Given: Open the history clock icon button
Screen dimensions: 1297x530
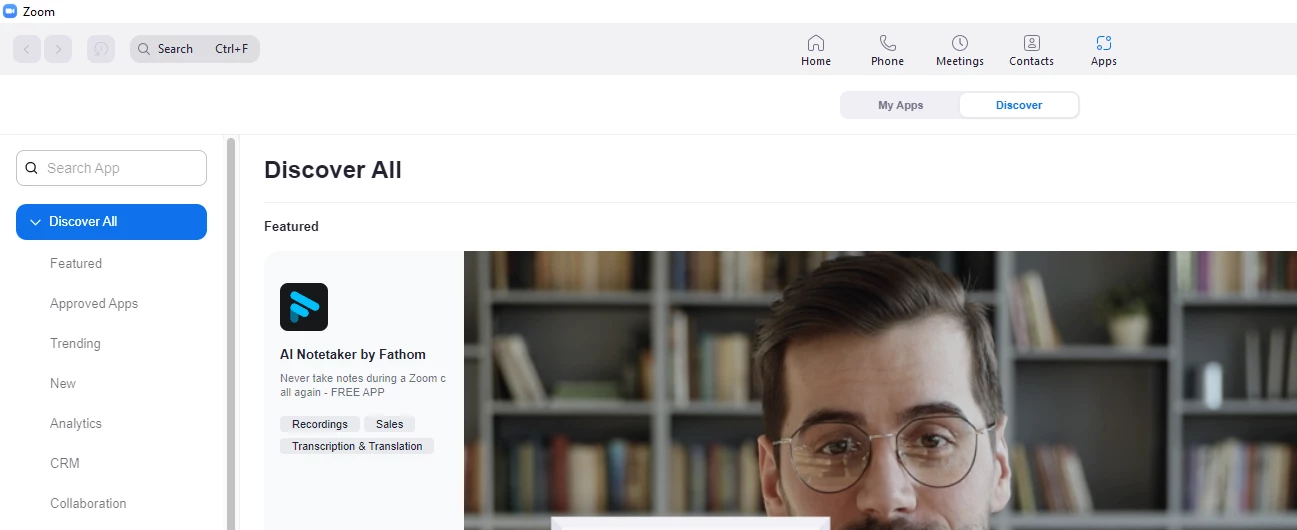Looking at the screenshot, I should click(101, 49).
